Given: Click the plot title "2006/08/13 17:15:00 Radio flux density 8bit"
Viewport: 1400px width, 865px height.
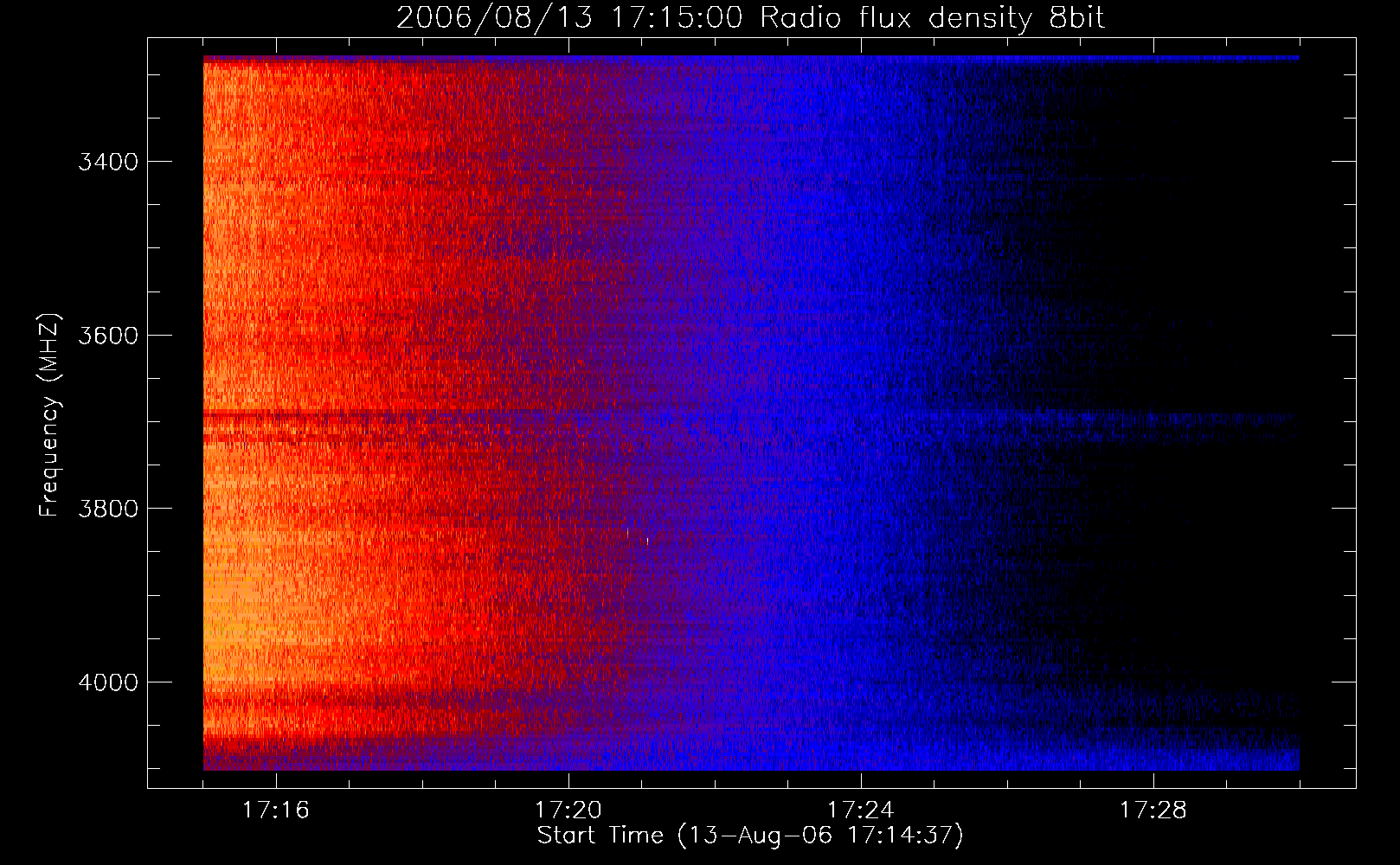Looking at the screenshot, I should coord(750,18).
